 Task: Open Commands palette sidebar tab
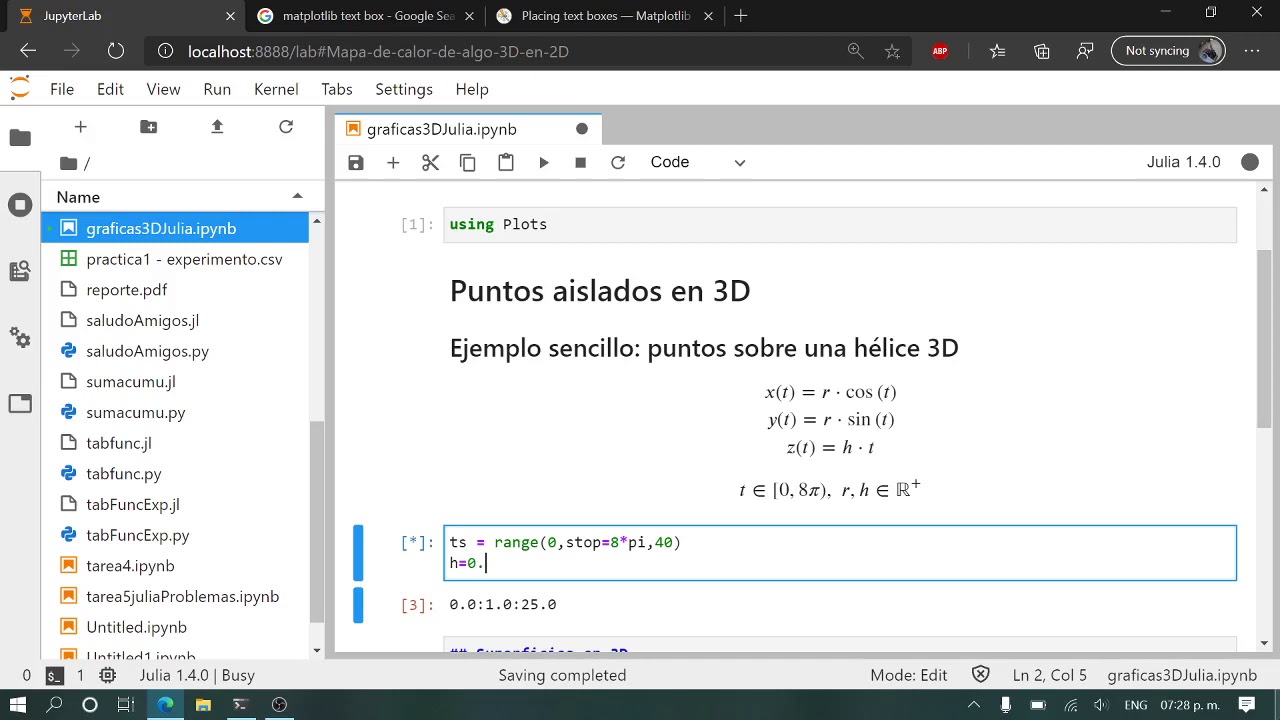tap(20, 271)
